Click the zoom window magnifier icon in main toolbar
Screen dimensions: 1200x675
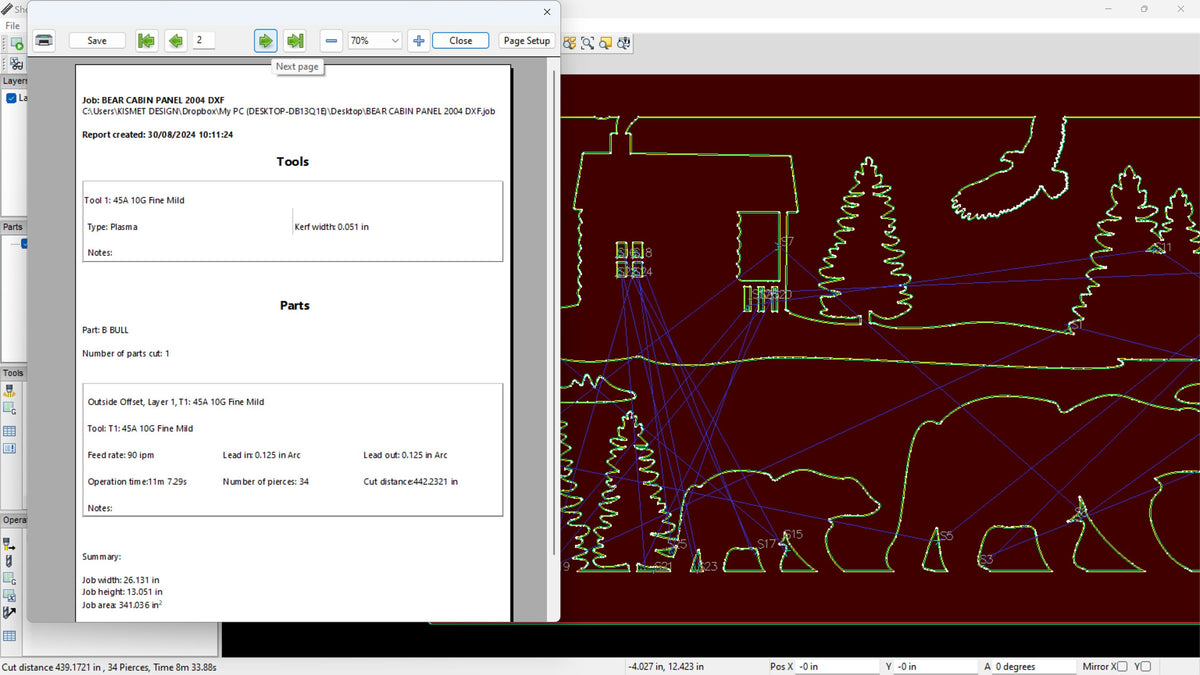pos(588,43)
